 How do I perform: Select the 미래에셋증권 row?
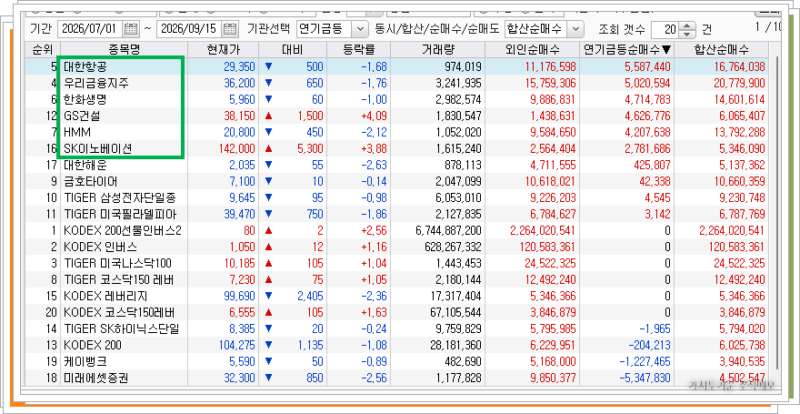397,378
